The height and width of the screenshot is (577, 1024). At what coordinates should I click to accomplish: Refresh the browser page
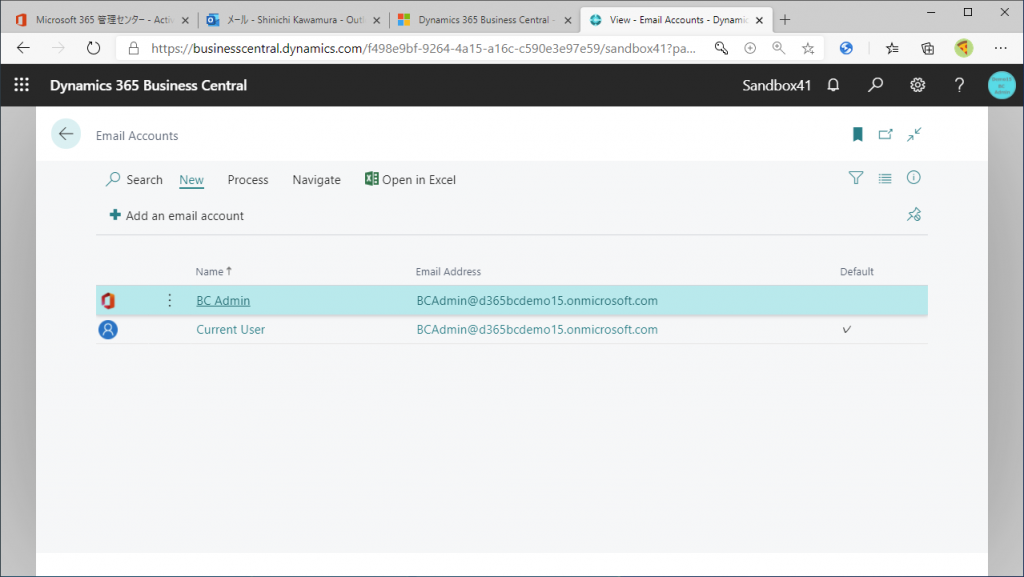point(93,48)
